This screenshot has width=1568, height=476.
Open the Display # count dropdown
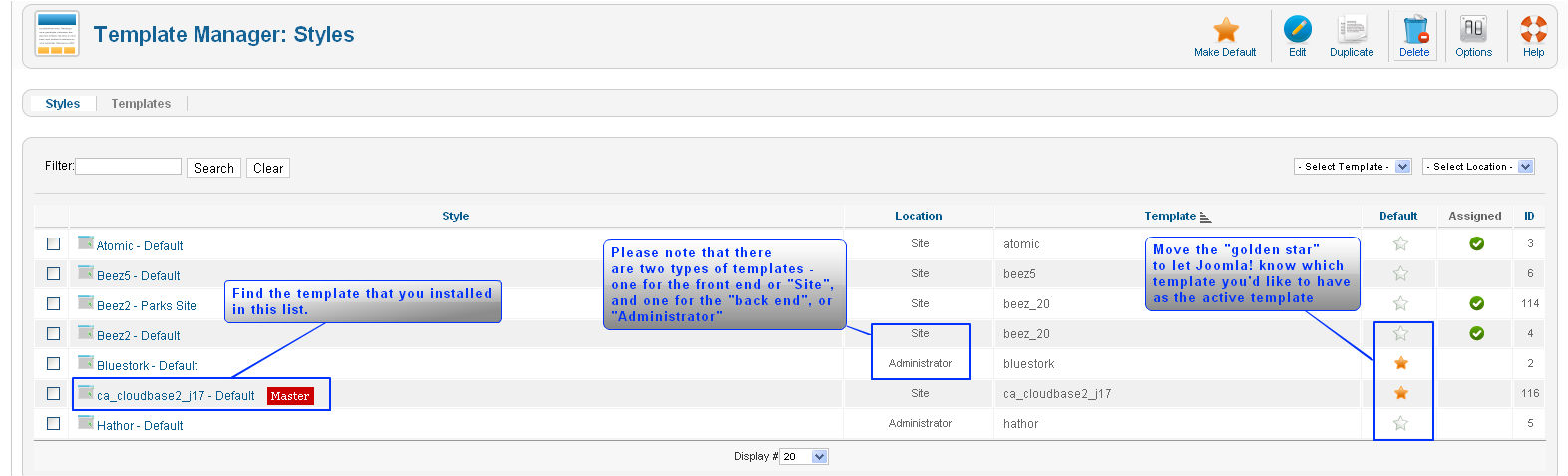pyautogui.click(x=804, y=456)
